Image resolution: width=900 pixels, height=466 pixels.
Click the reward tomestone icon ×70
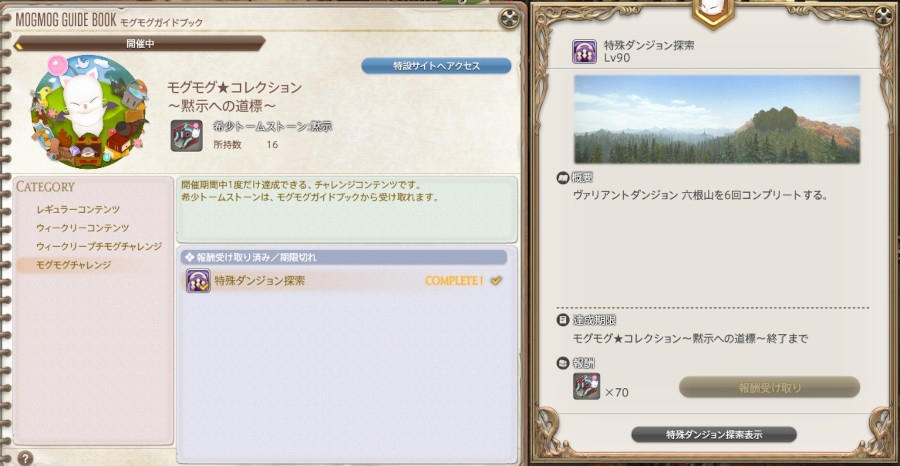click(586, 386)
